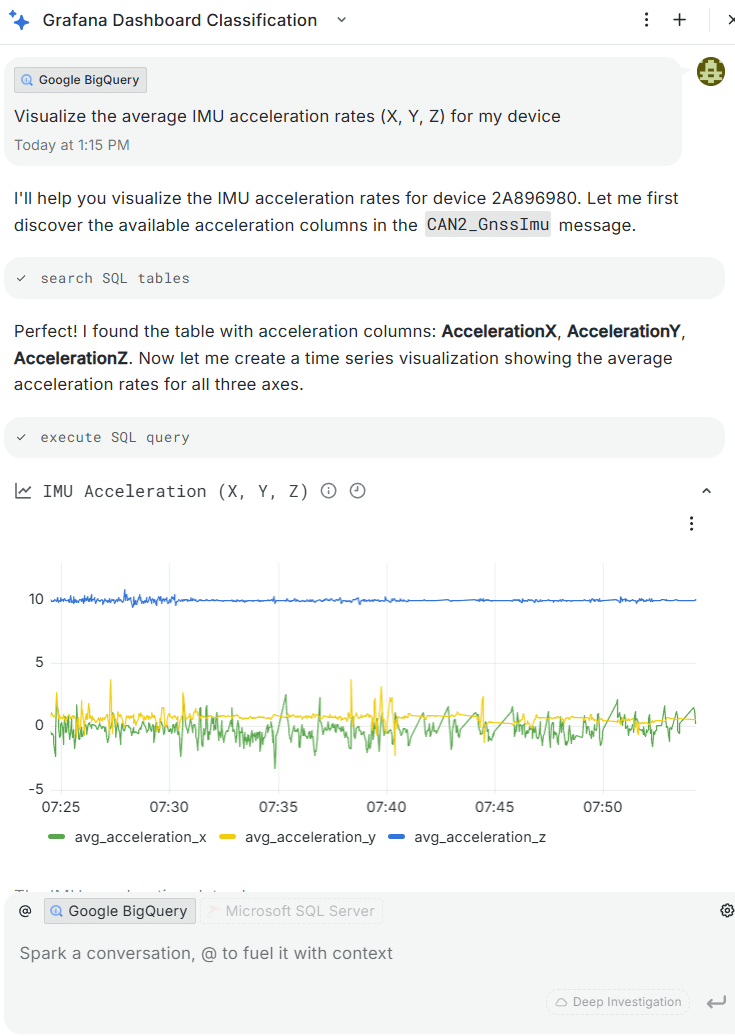735x1036 pixels.
Task: Click the sparkle assistant icon in header
Action: [19, 21]
